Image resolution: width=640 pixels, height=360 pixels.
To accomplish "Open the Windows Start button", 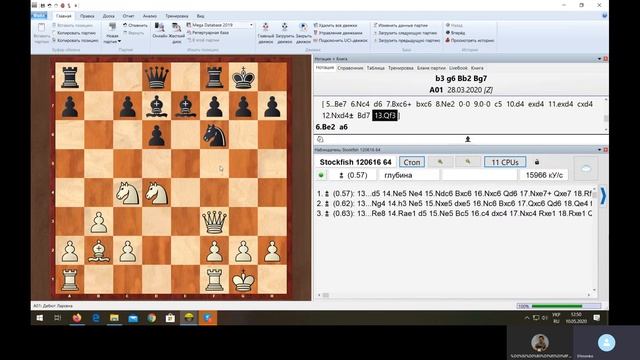I will pyautogui.click(x=40, y=318).
